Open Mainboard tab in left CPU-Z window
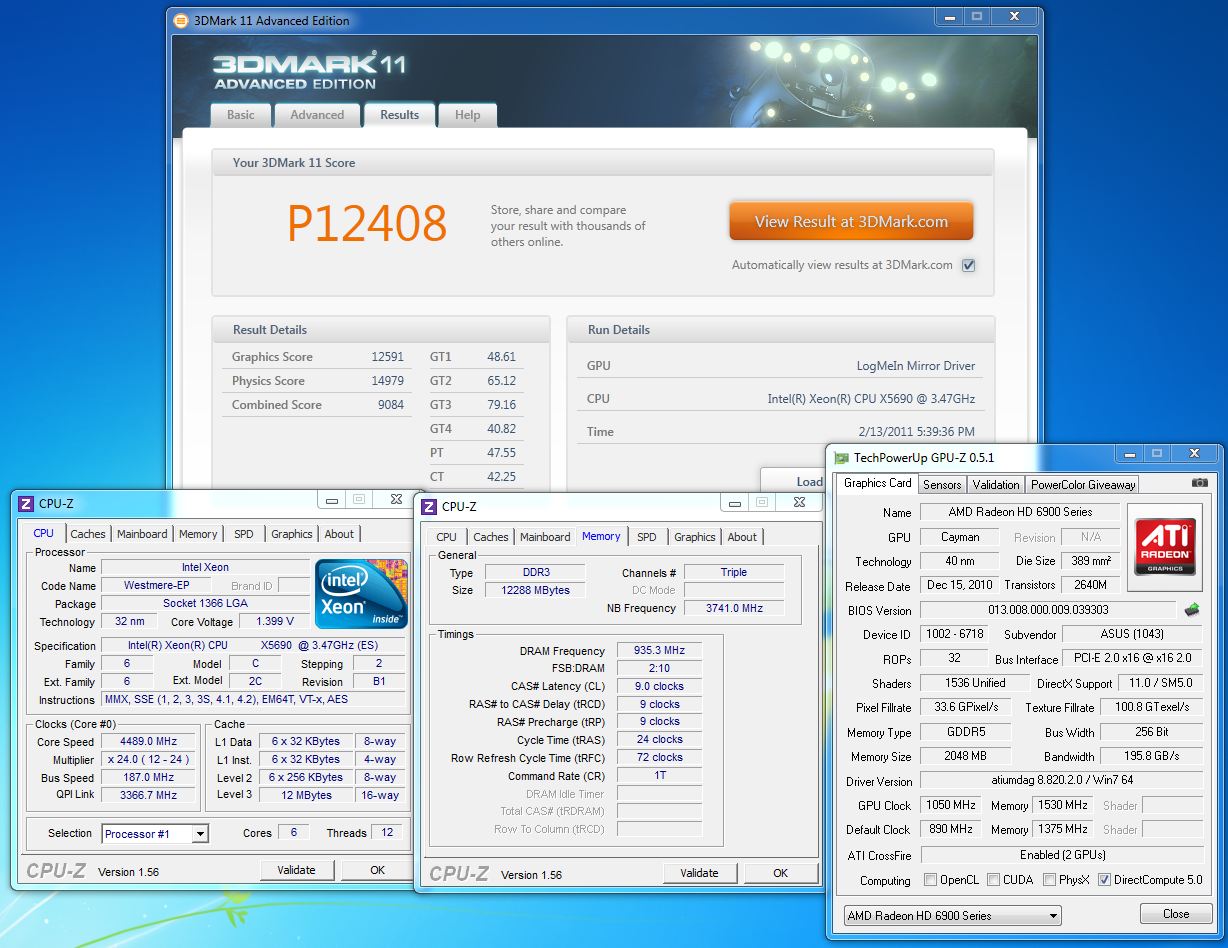1228x948 pixels. point(142,534)
